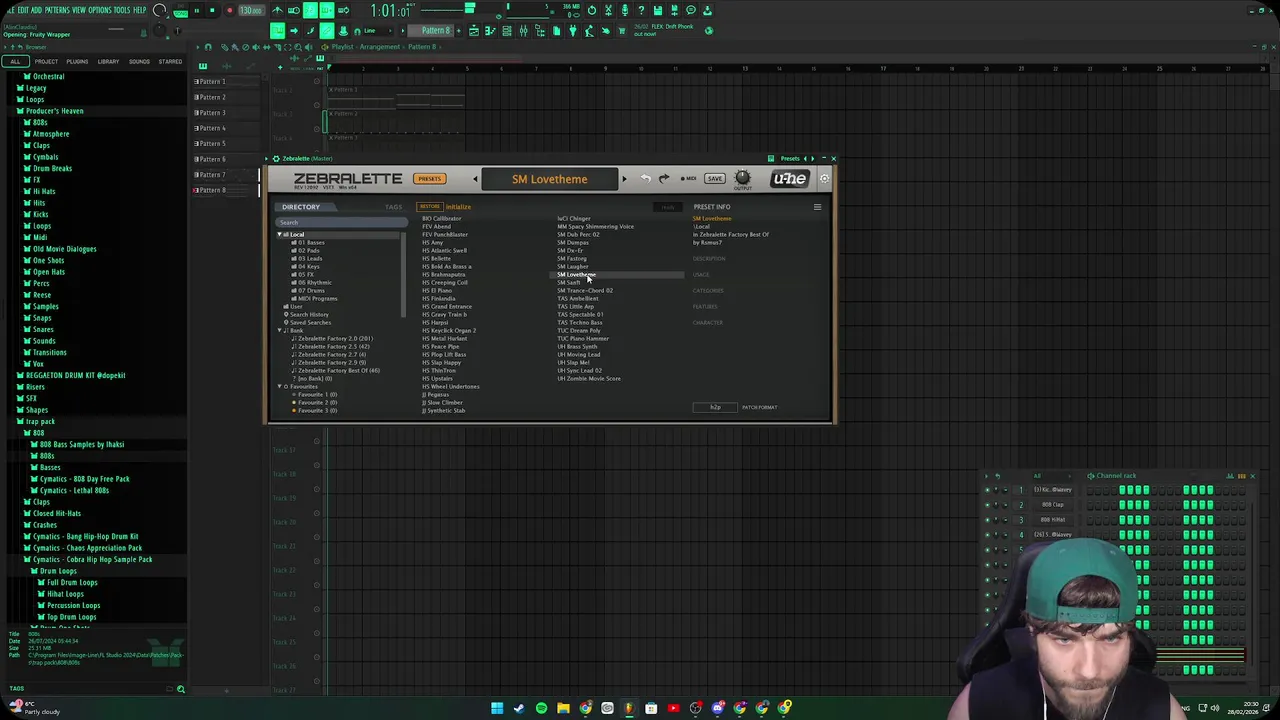Open Chrome from the taskbar
Viewport: 1280px width, 720px height.
585,709
